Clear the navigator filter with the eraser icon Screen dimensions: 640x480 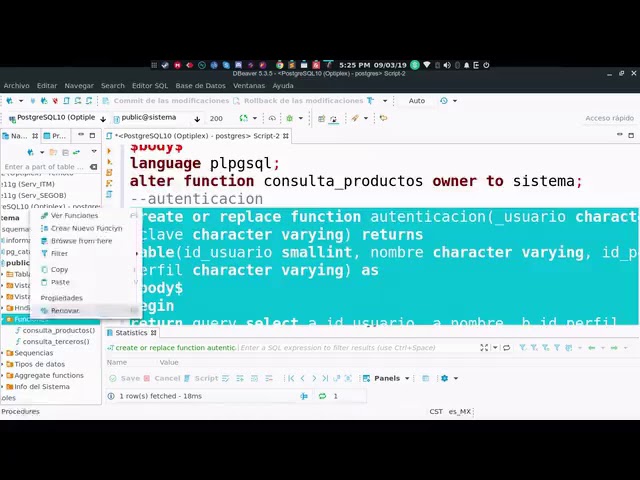click(x=93, y=167)
